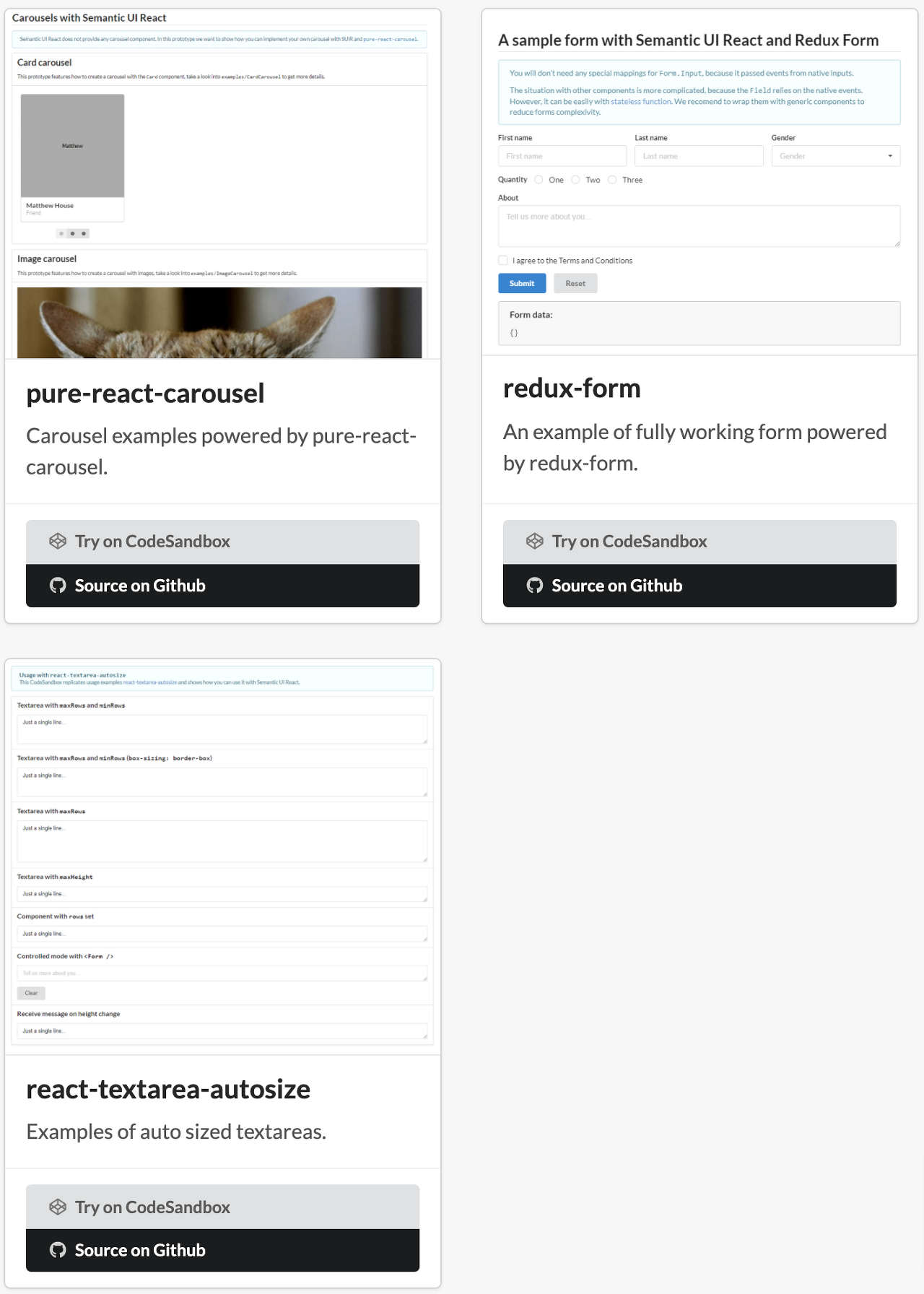The image size is (924, 1294).
Task: Open the Gender dropdown
Action: click(836, 156)
